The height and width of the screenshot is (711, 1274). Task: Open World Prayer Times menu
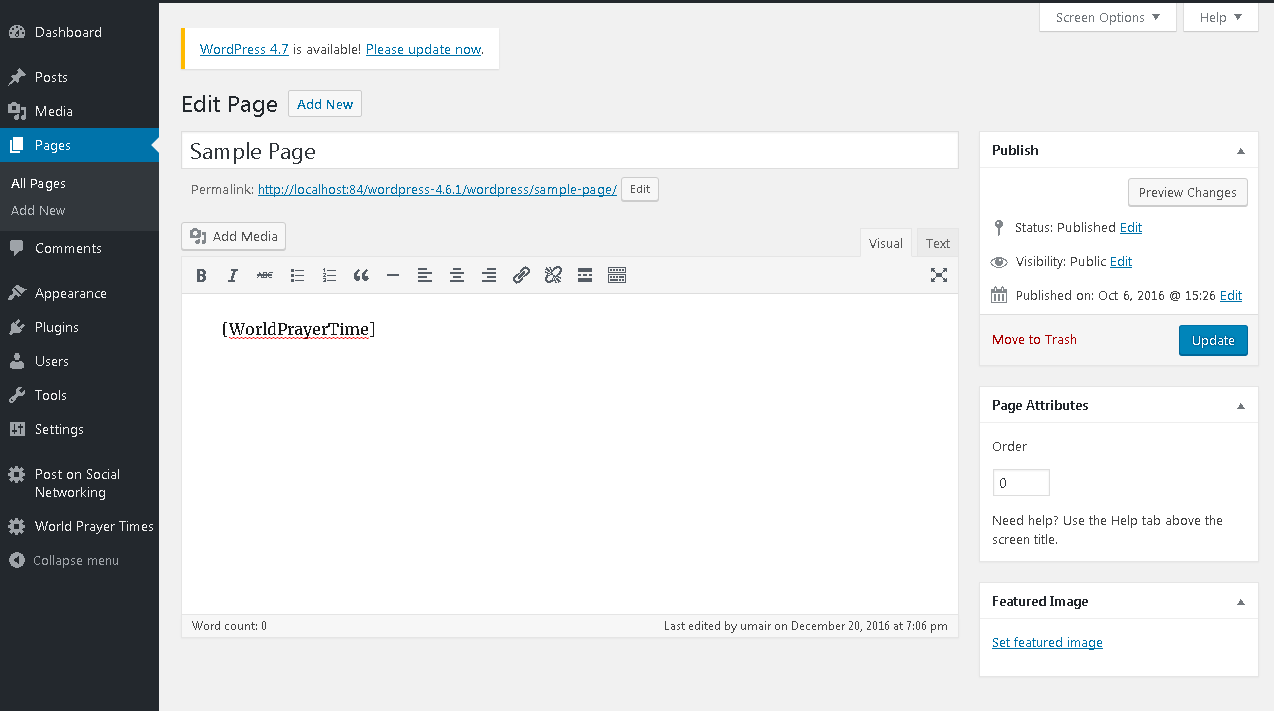tap(79, 526)
